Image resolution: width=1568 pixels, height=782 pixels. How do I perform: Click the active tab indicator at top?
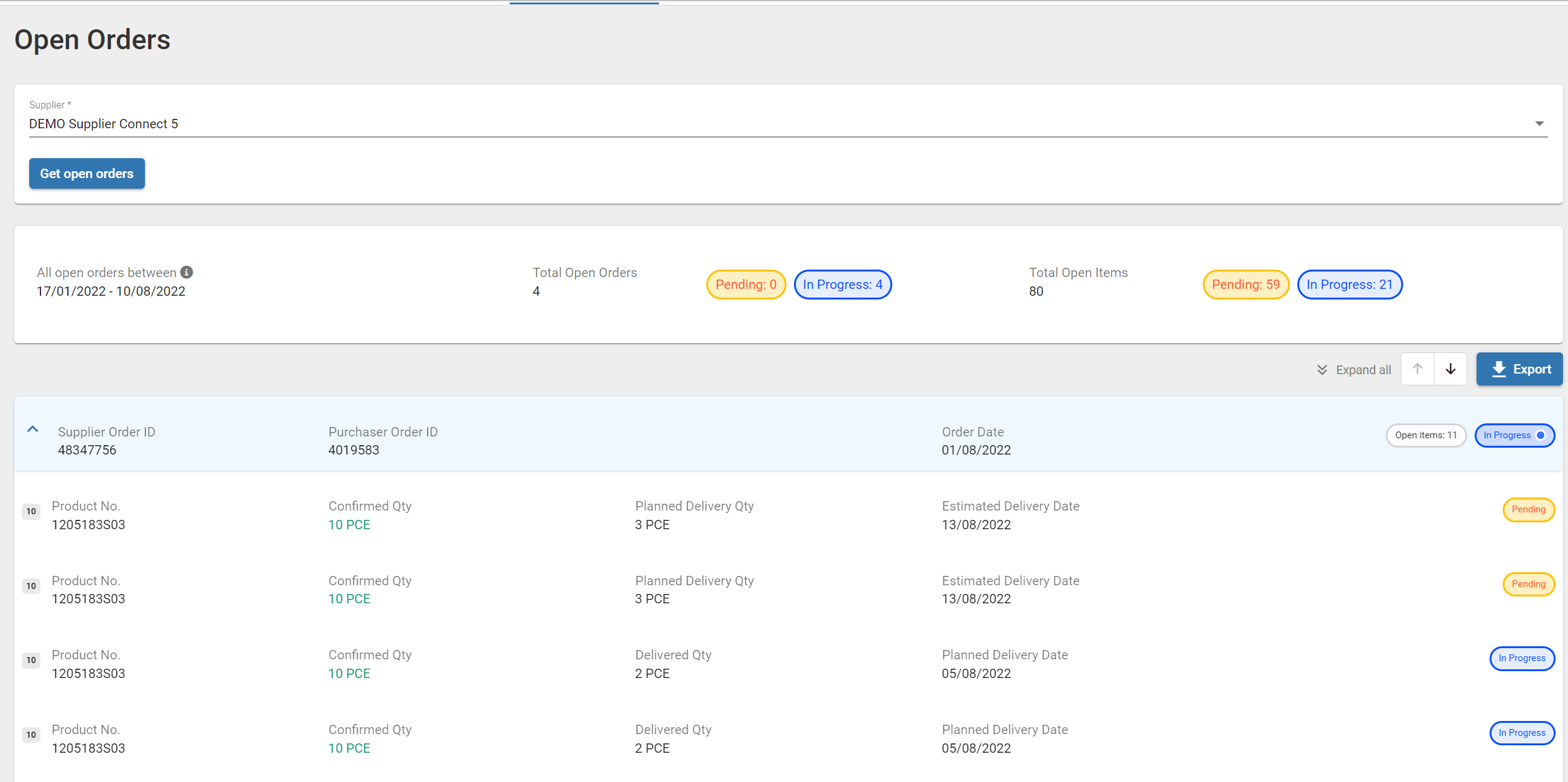[584, 3]
